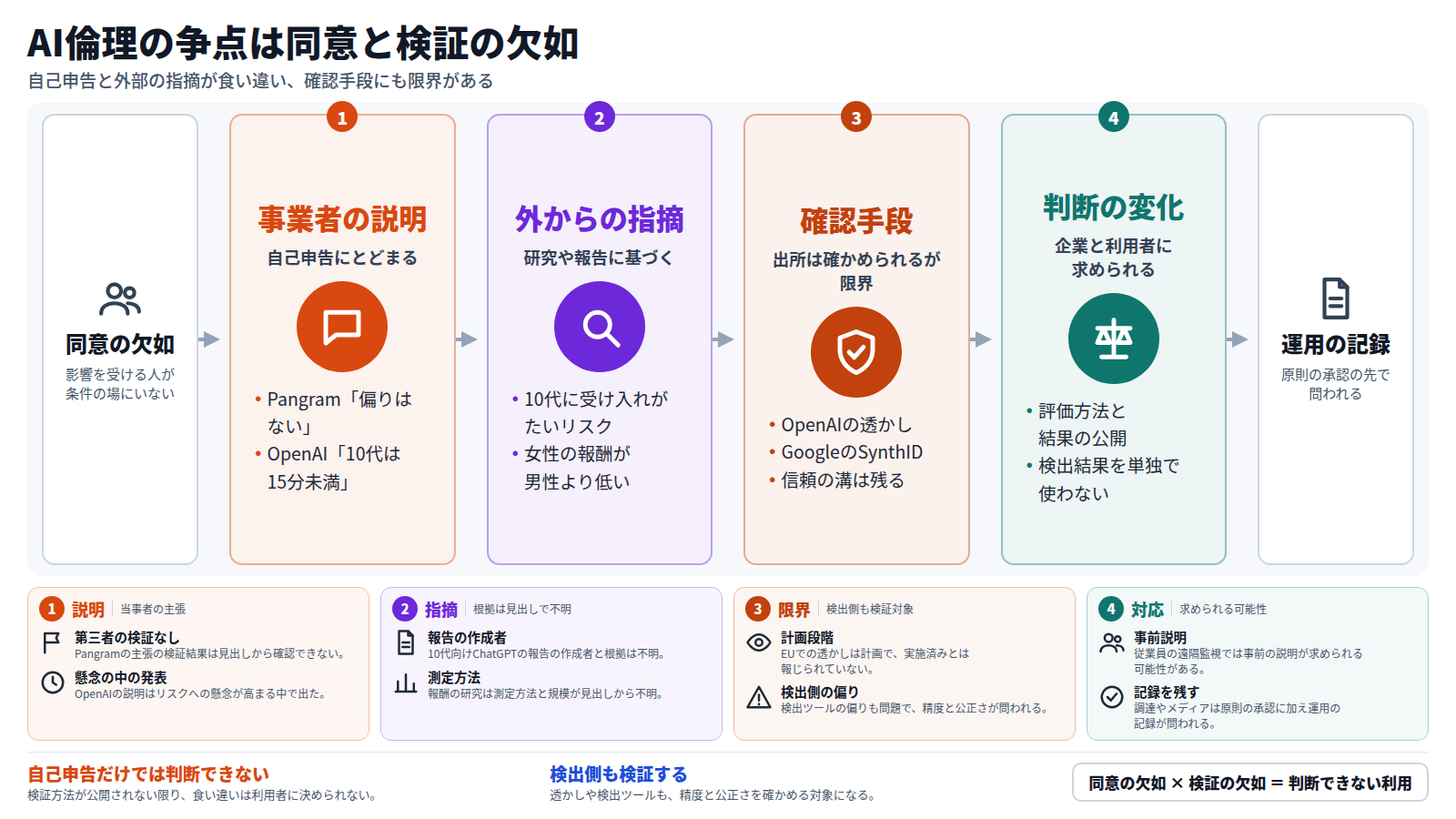
Task: Click the purple heading 外からの指摘
Action: coord(600,219)
